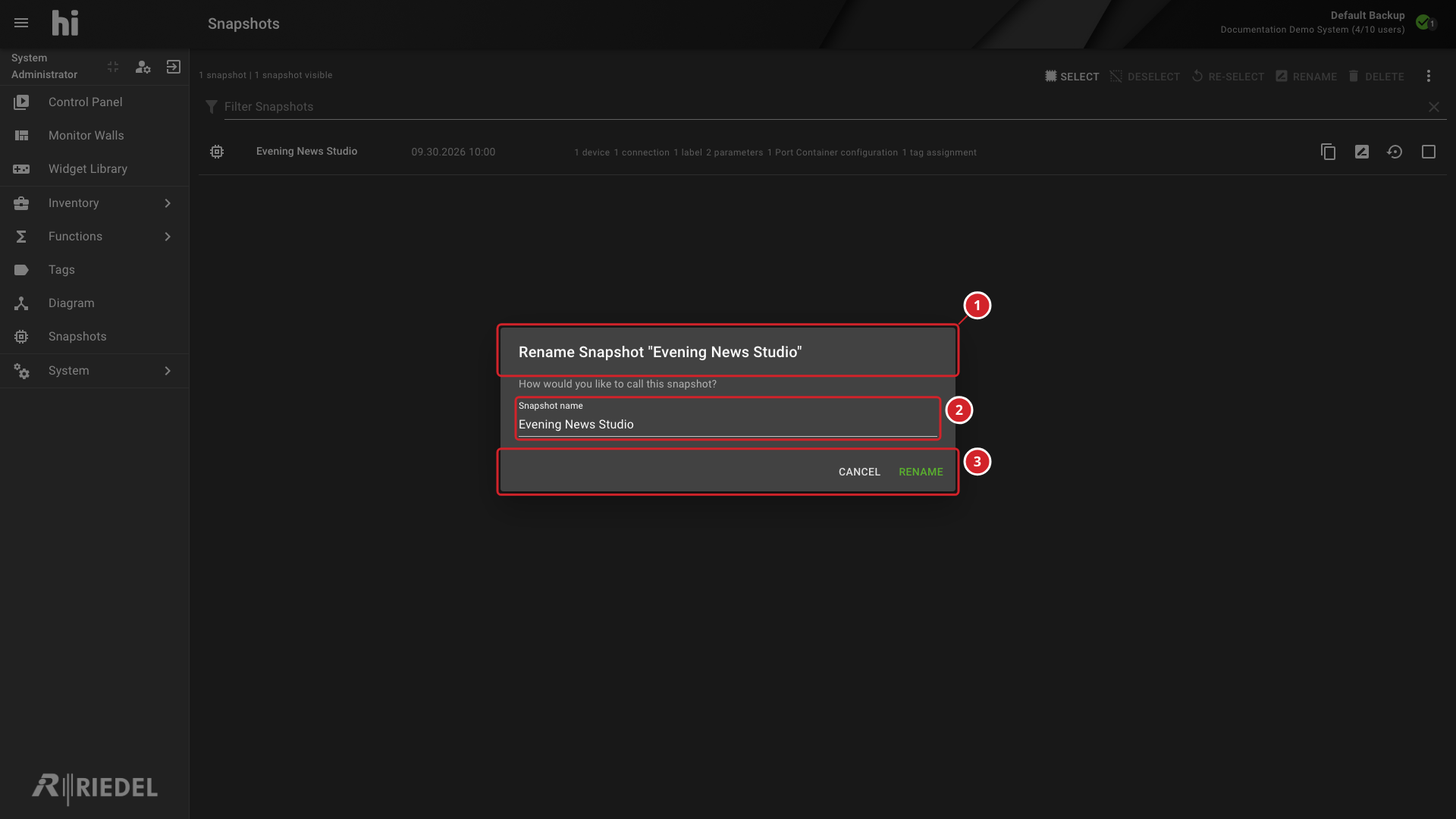The width and height of the screenshot is (1456, 819).
Task: Click the Filter Snapshots field
Action: pyautogui.click(x=823, y=107)
